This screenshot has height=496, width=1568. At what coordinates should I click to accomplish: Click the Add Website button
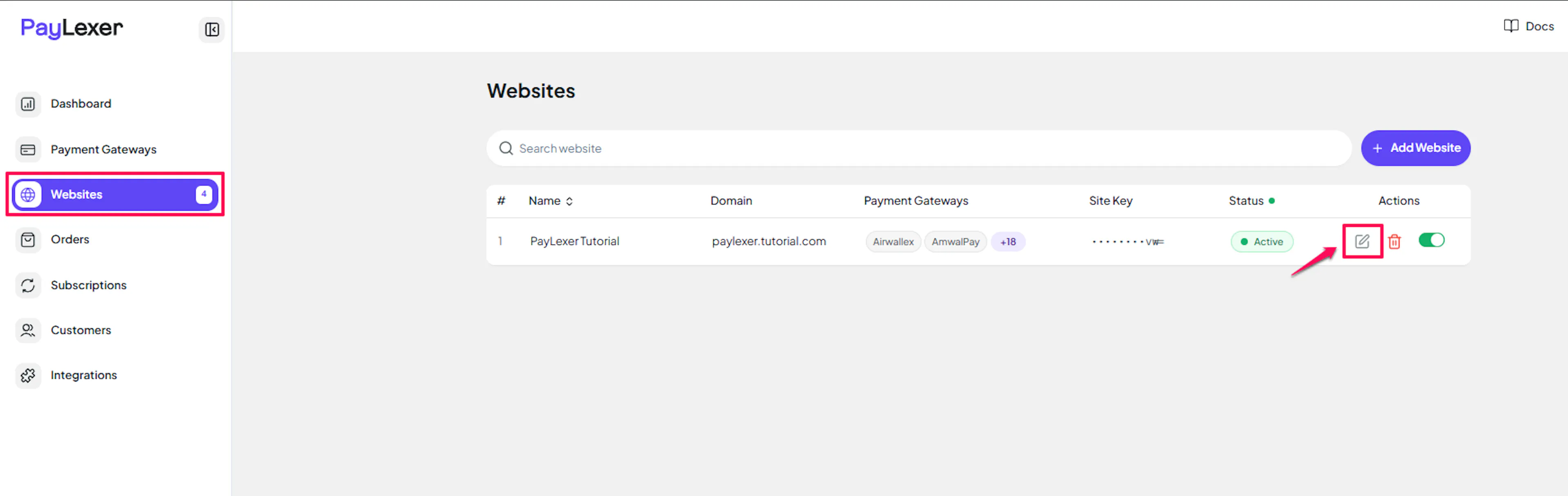[1416, 149]
